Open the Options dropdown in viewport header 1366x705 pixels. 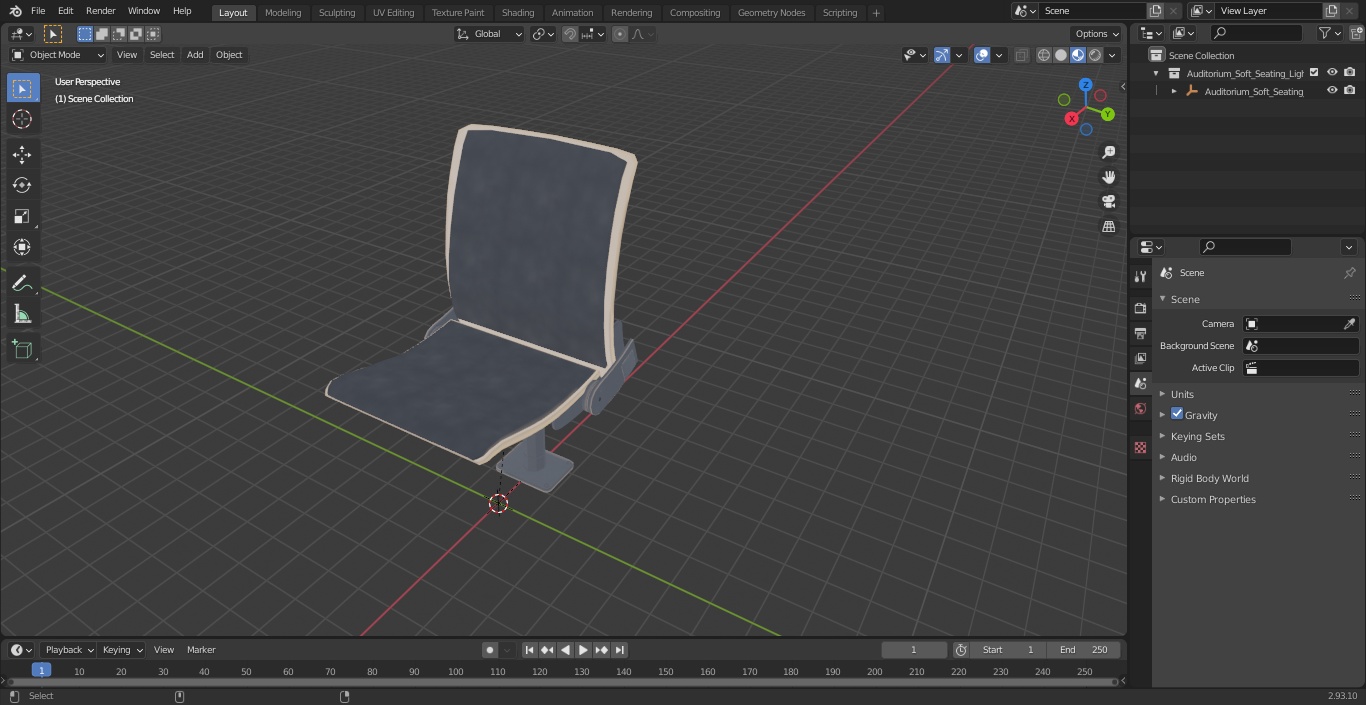point(1097,34)
